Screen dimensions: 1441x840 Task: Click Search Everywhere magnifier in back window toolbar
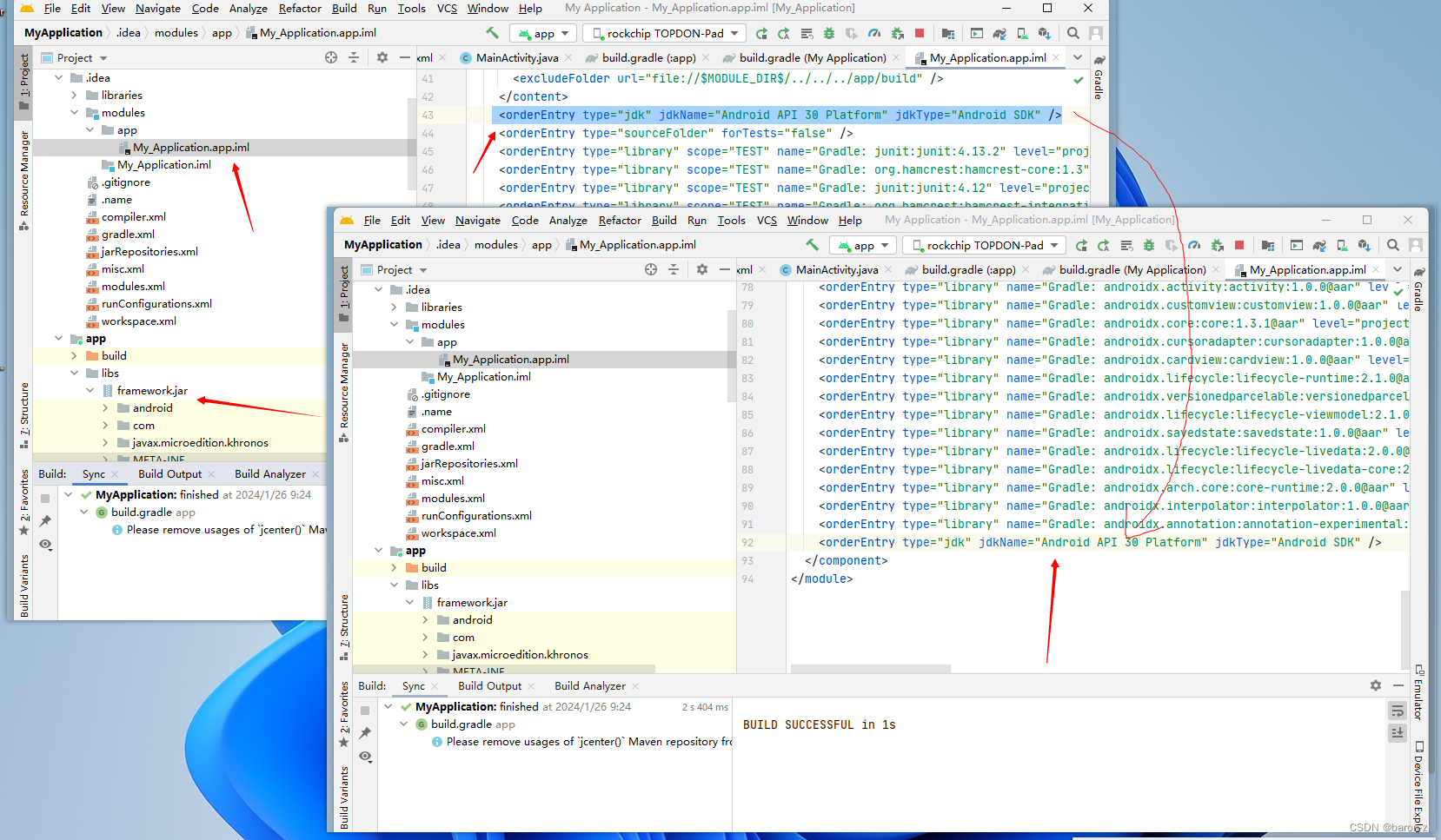1073,33
